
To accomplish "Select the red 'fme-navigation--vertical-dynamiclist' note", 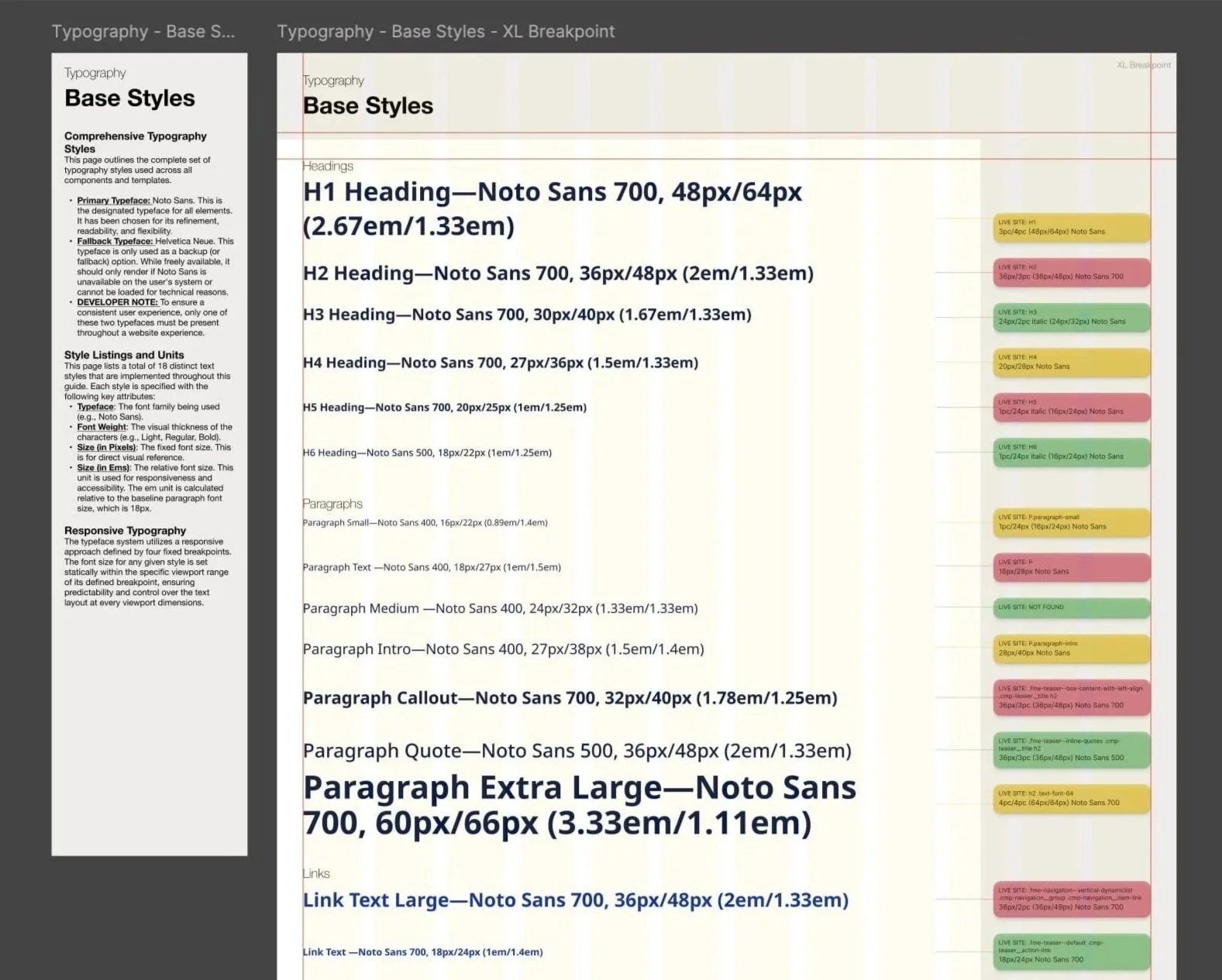I will pyautogui.click(x=1072, y=899).
